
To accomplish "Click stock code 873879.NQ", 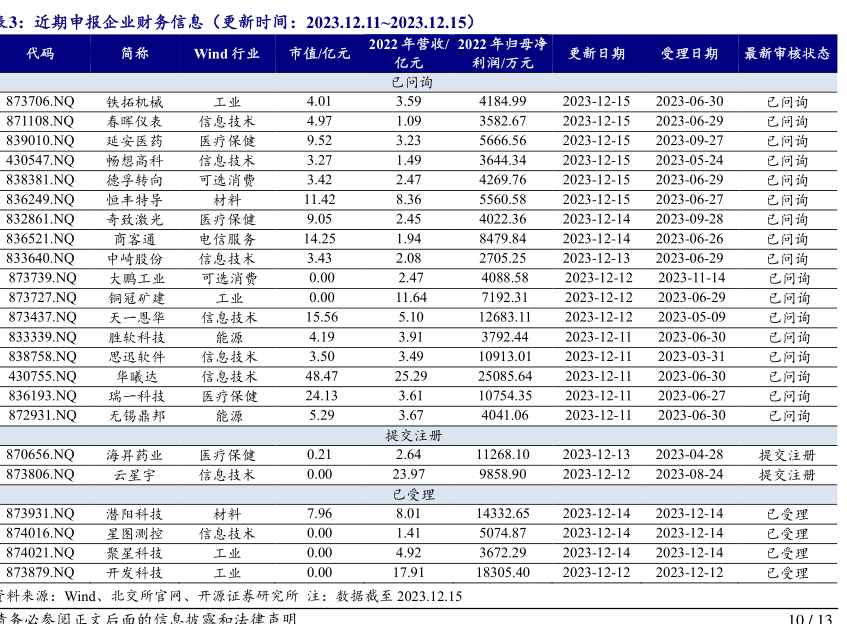I will pyautogui.click(x=40, y=572).
